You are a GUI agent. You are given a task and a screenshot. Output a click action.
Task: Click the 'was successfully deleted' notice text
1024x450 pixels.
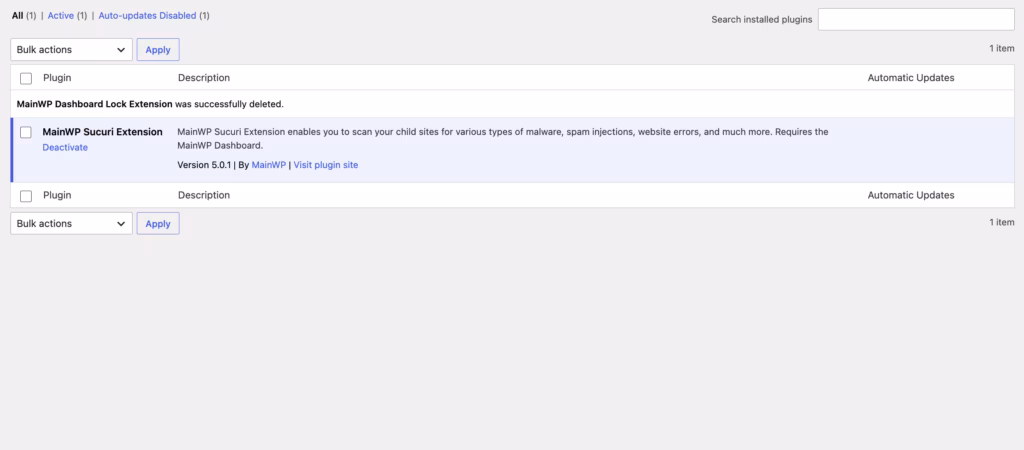coord(229,104)
